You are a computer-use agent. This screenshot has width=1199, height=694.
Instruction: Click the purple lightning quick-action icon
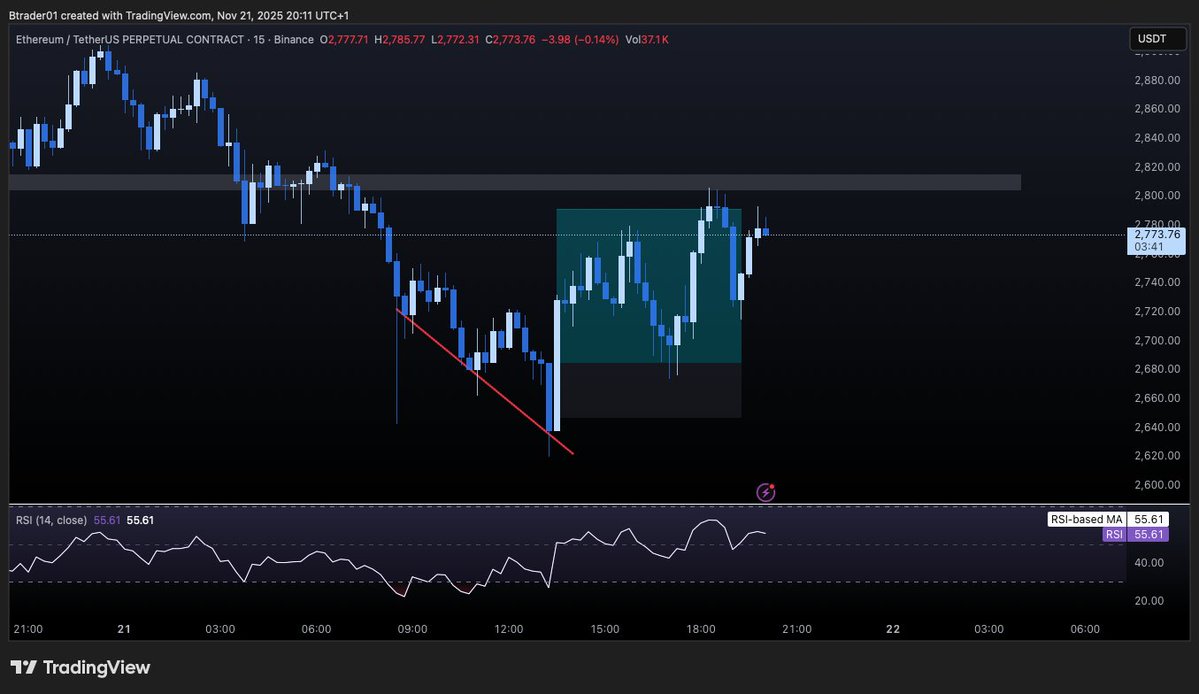click(x=765, y=491)
